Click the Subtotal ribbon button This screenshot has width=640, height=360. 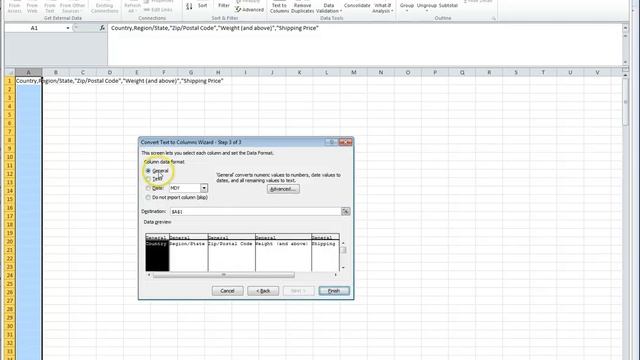pyautogui.click(x=448, y=5)
